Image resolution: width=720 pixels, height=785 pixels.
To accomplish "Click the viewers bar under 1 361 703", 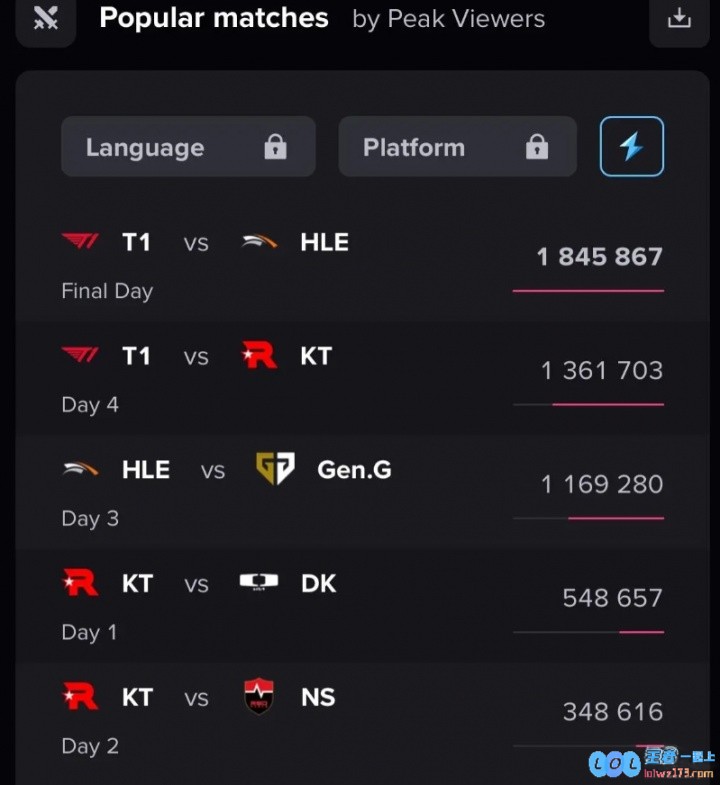I will click(x=588, y=404).
